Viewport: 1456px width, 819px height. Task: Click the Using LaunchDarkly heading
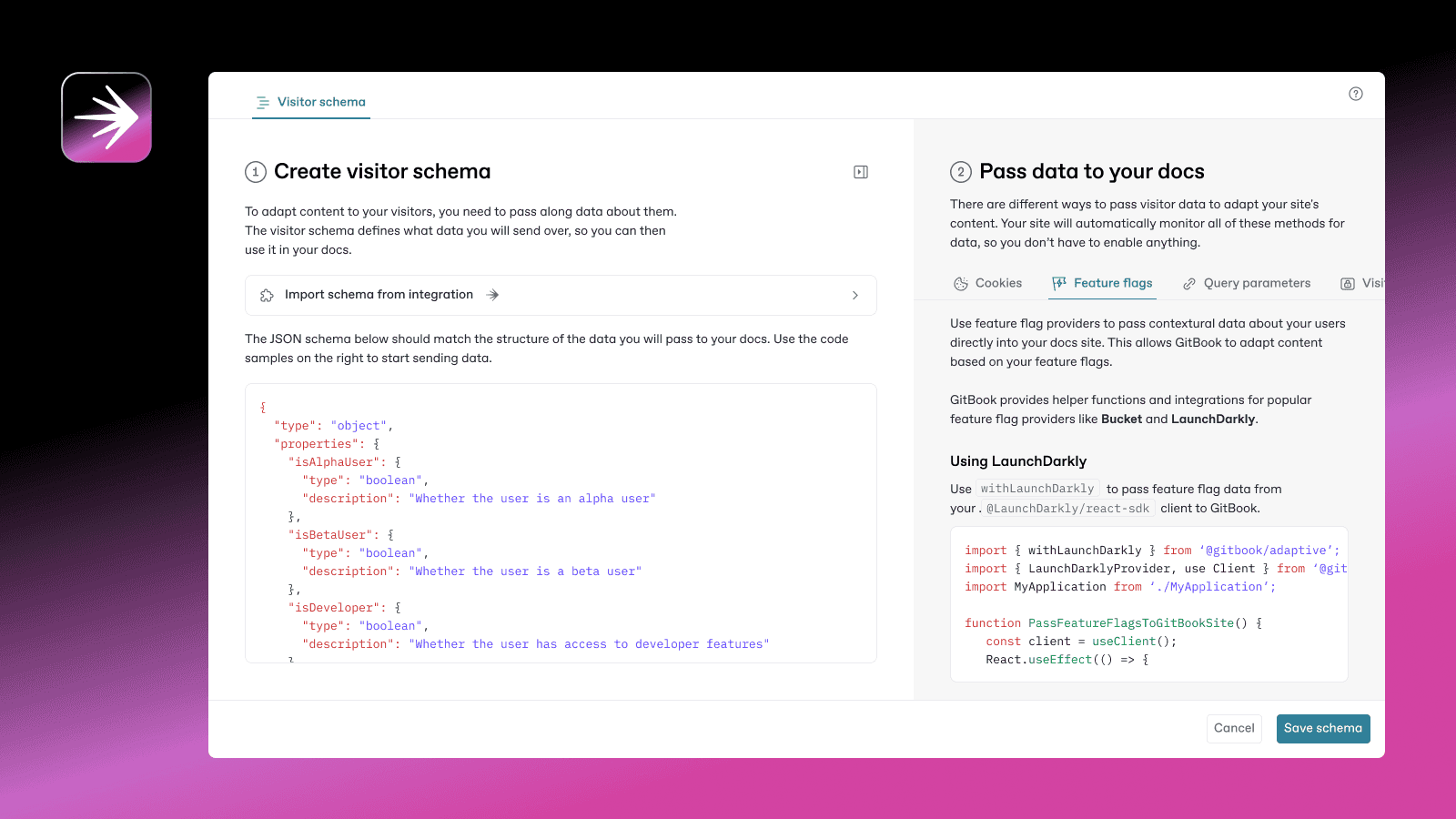[1018, 461]
